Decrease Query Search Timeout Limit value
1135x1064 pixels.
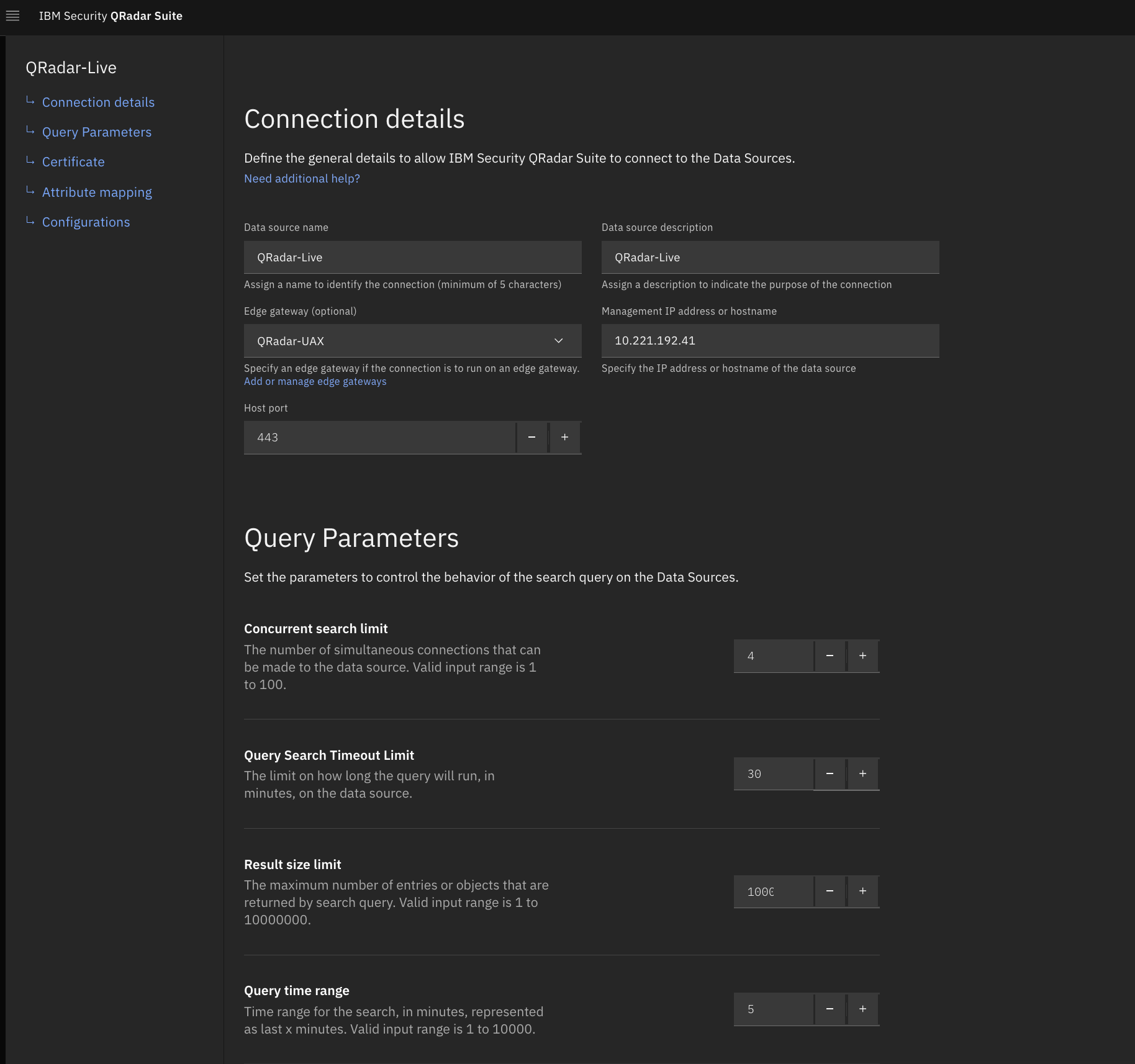(x=830, y=773)
